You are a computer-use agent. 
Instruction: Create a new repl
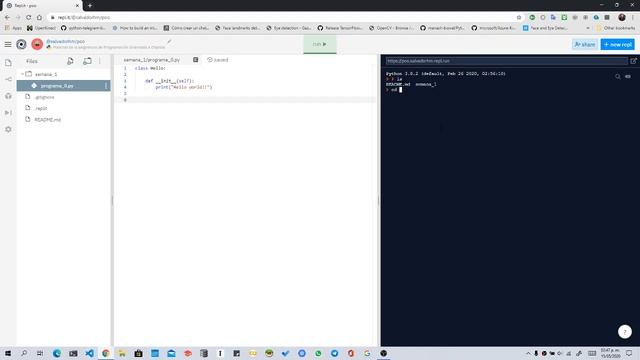[x=618, y=44]
